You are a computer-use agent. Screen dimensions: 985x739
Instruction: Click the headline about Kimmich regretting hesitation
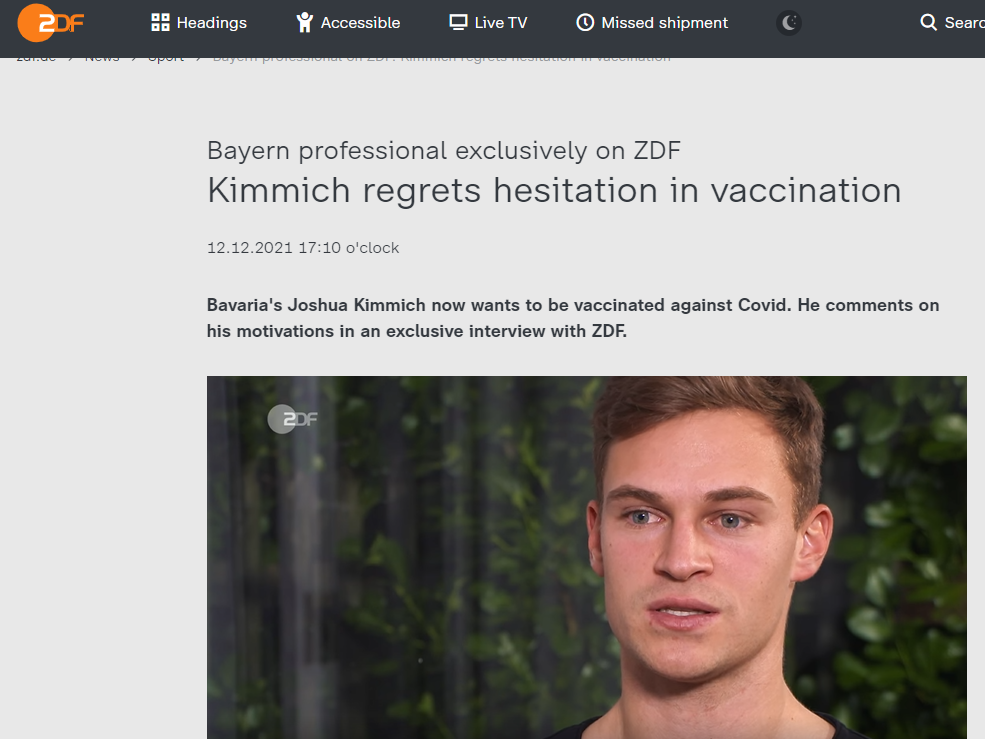pos(554,189)
